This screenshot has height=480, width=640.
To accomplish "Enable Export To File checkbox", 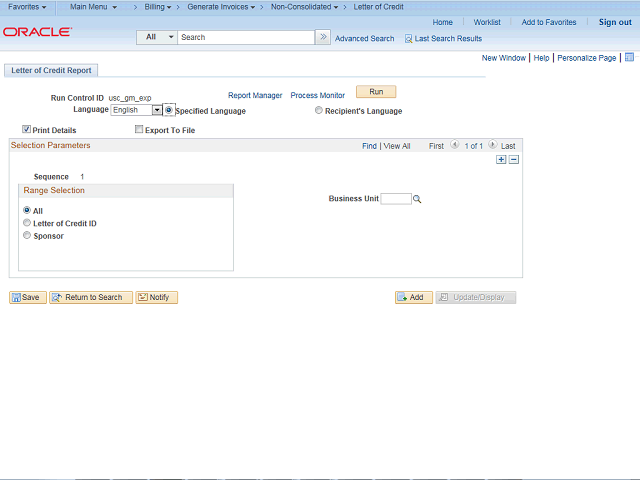I will 139,129.
